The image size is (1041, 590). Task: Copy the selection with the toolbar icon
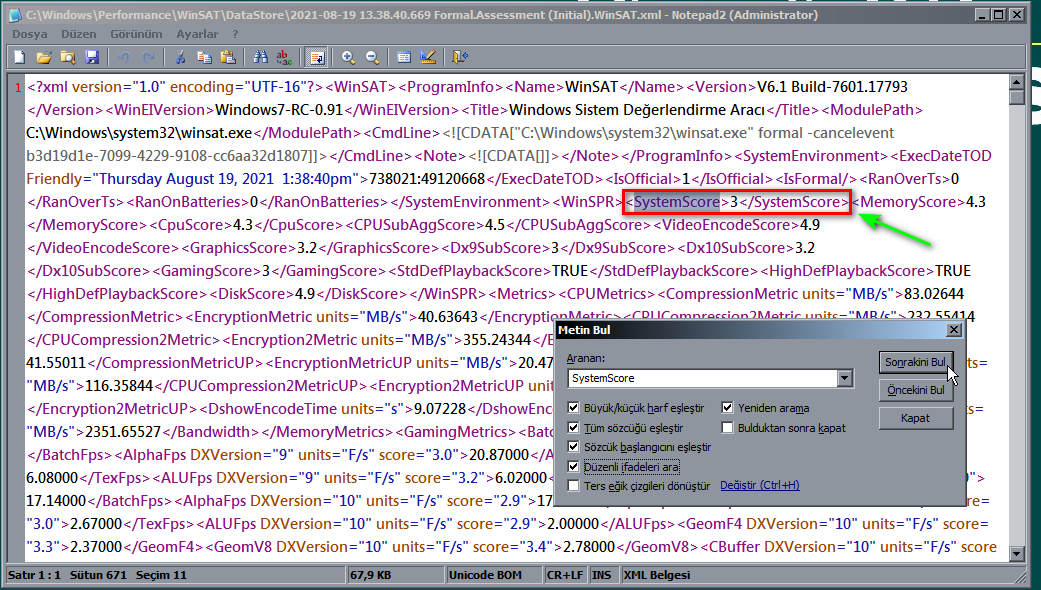pos(204,58)
